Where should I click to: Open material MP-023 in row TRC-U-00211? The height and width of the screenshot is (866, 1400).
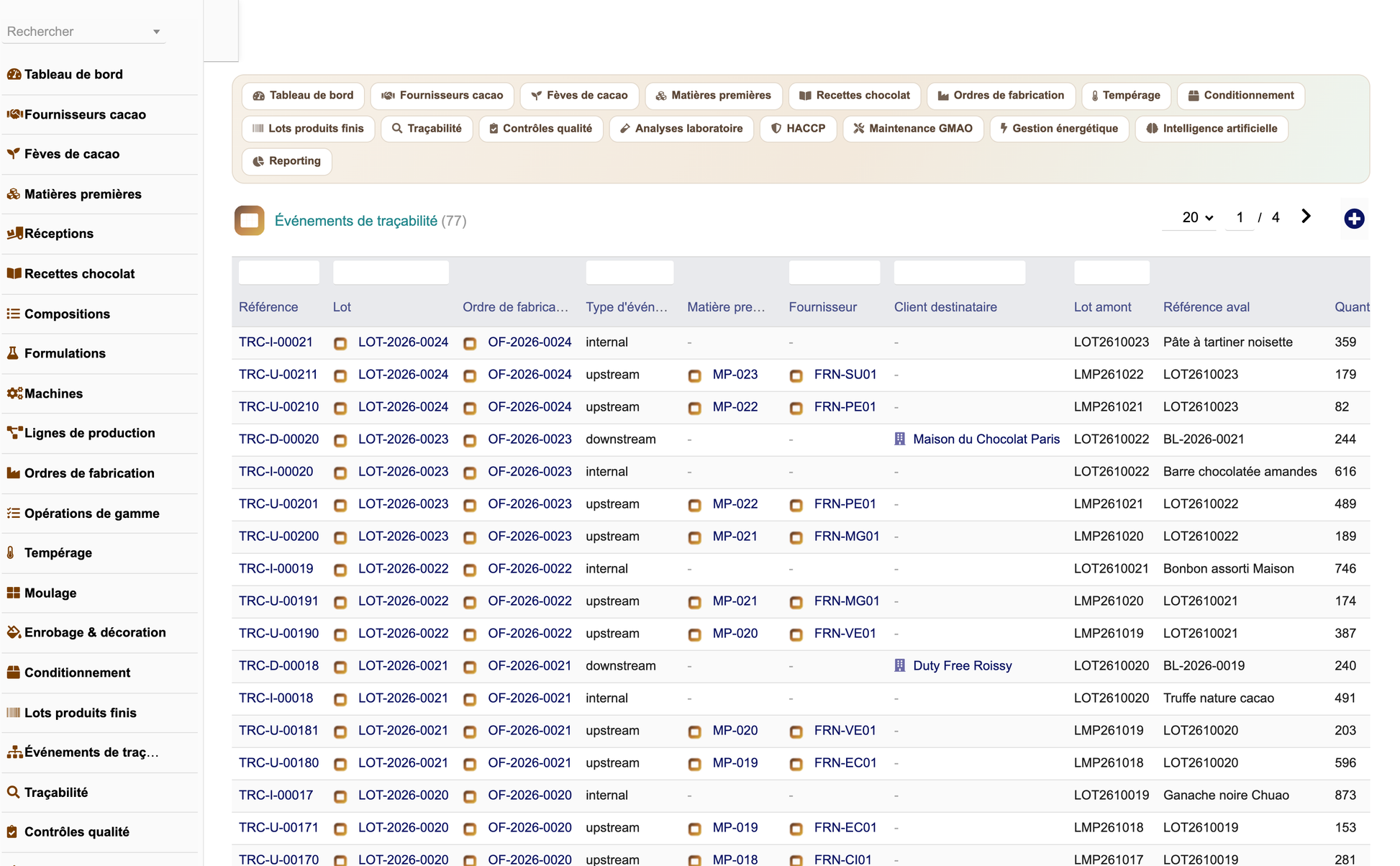pos(735,375)
